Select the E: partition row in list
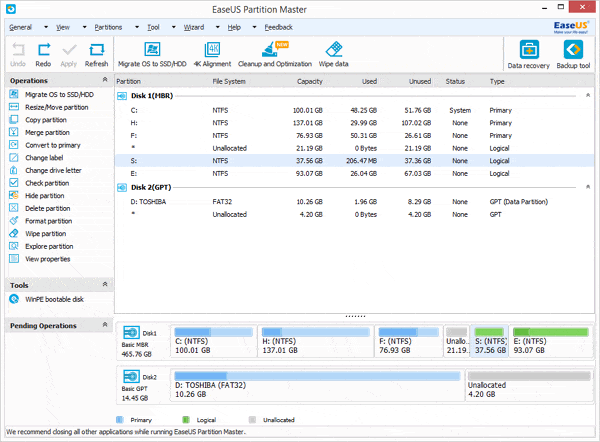600x442 pixels. pos(354,173)
